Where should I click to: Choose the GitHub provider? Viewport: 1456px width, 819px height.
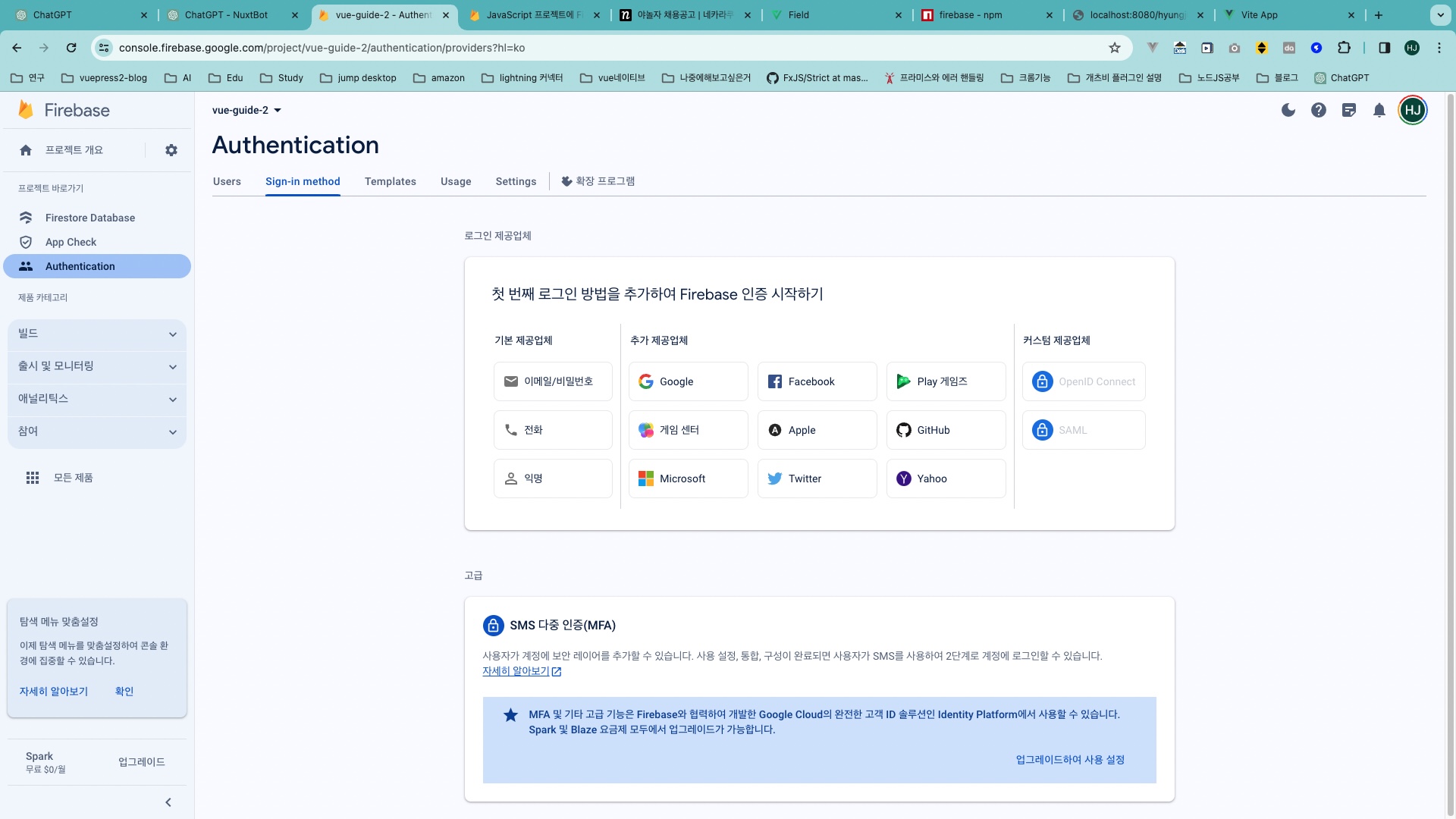coord(946,430)
